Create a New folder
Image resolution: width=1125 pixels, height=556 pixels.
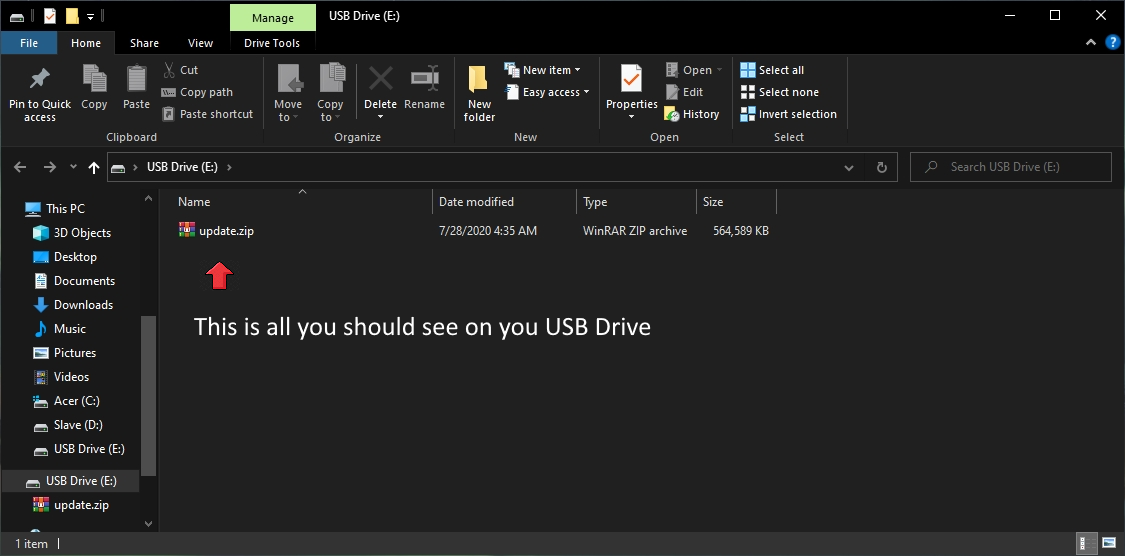[x=479, y=94]
